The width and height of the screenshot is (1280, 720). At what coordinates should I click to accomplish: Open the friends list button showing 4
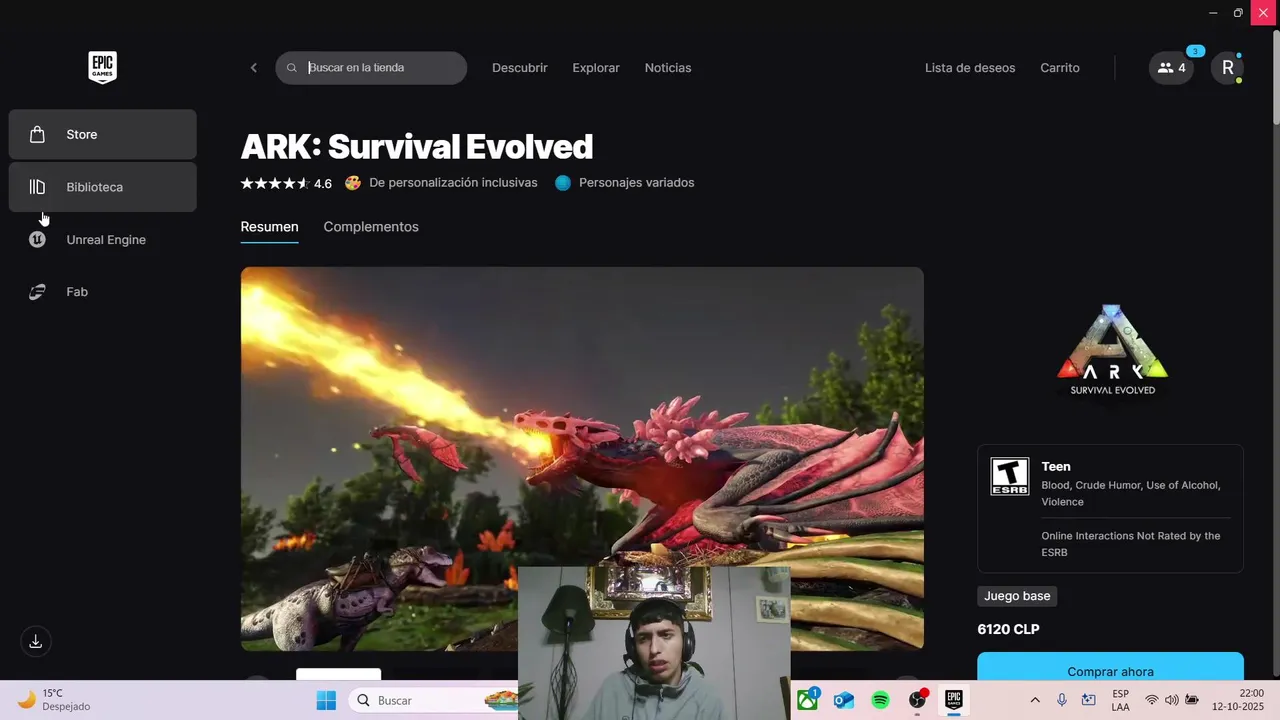tap(1171, 68)
